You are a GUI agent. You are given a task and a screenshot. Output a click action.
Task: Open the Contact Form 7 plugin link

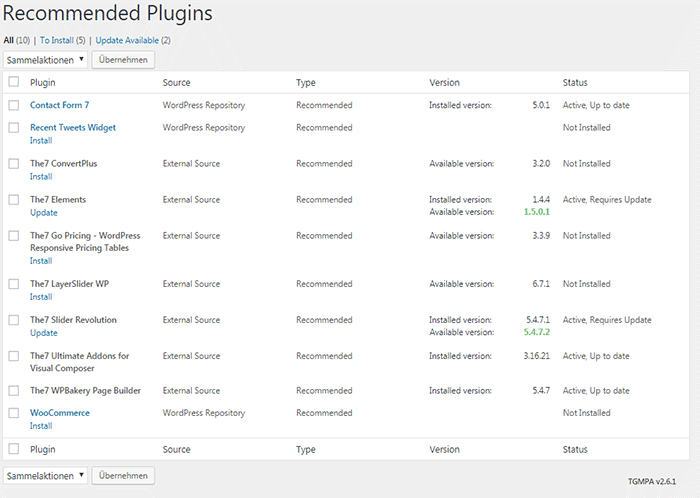[x=59, y=105]
